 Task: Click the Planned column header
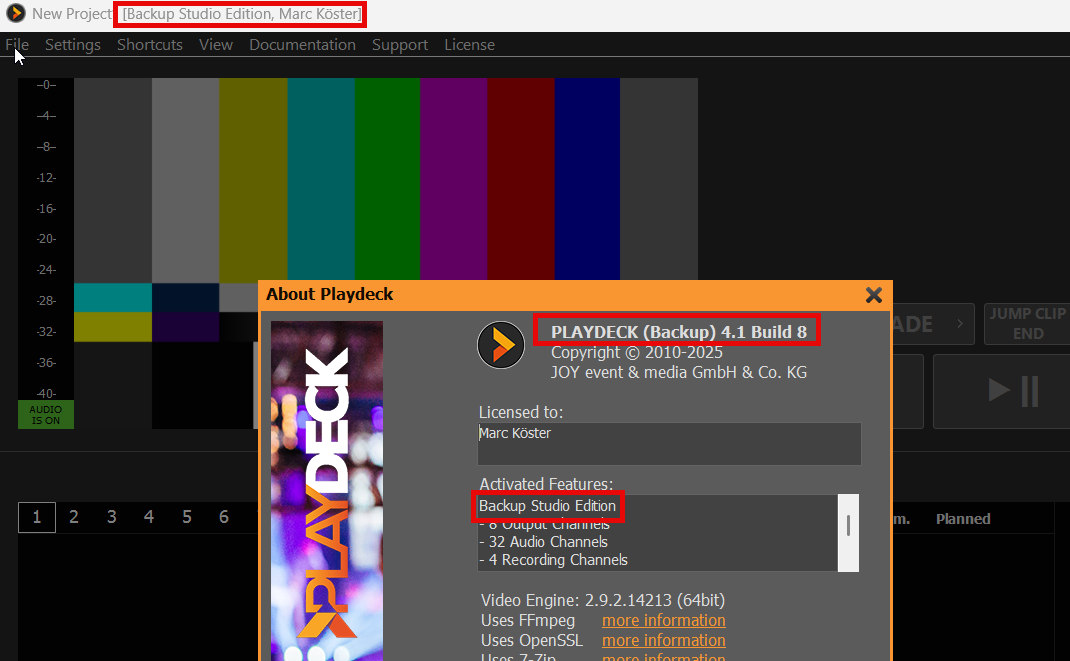pos(963,518)
